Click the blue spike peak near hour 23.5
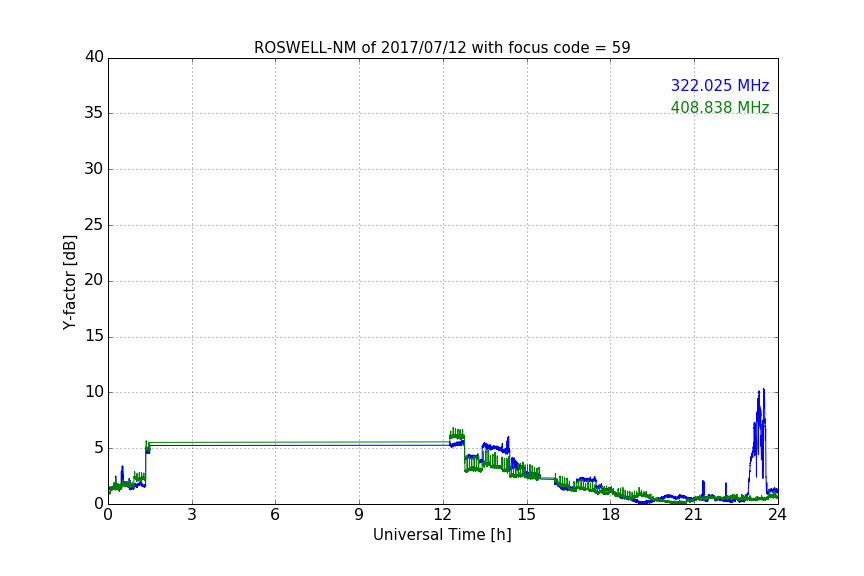Image resolution: width=864 pixels, height=576 pixels. pos(763,390)
